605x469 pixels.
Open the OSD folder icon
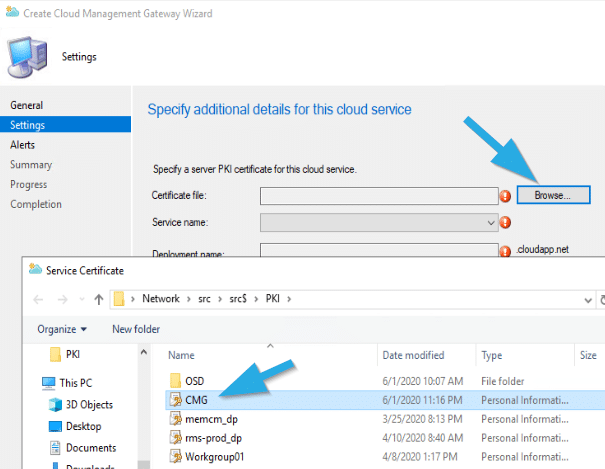175,380
